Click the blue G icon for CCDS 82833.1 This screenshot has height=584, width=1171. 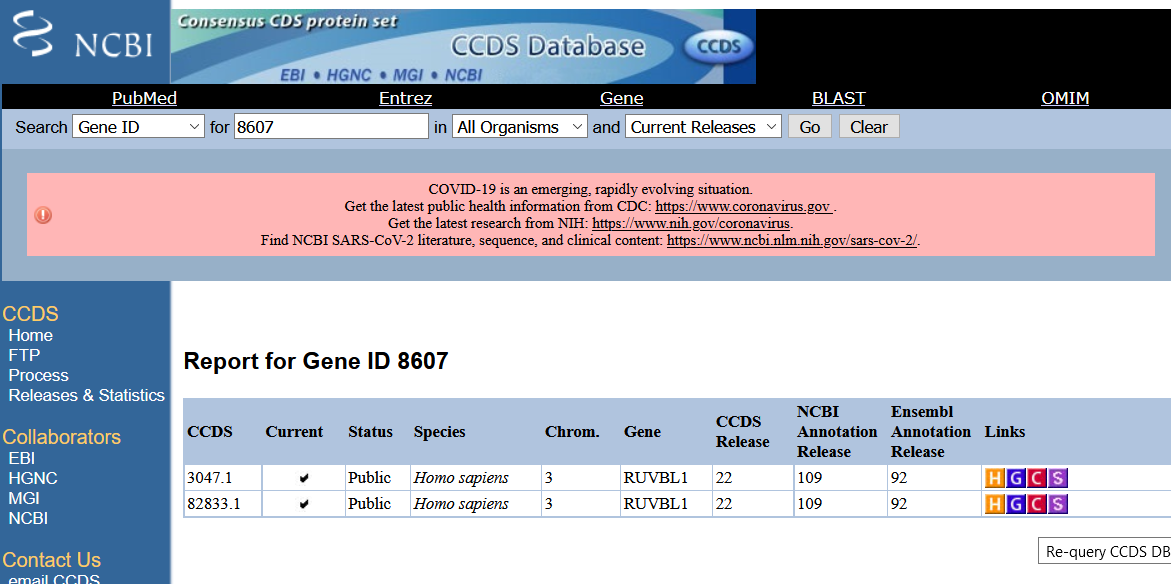(1016, 504)
